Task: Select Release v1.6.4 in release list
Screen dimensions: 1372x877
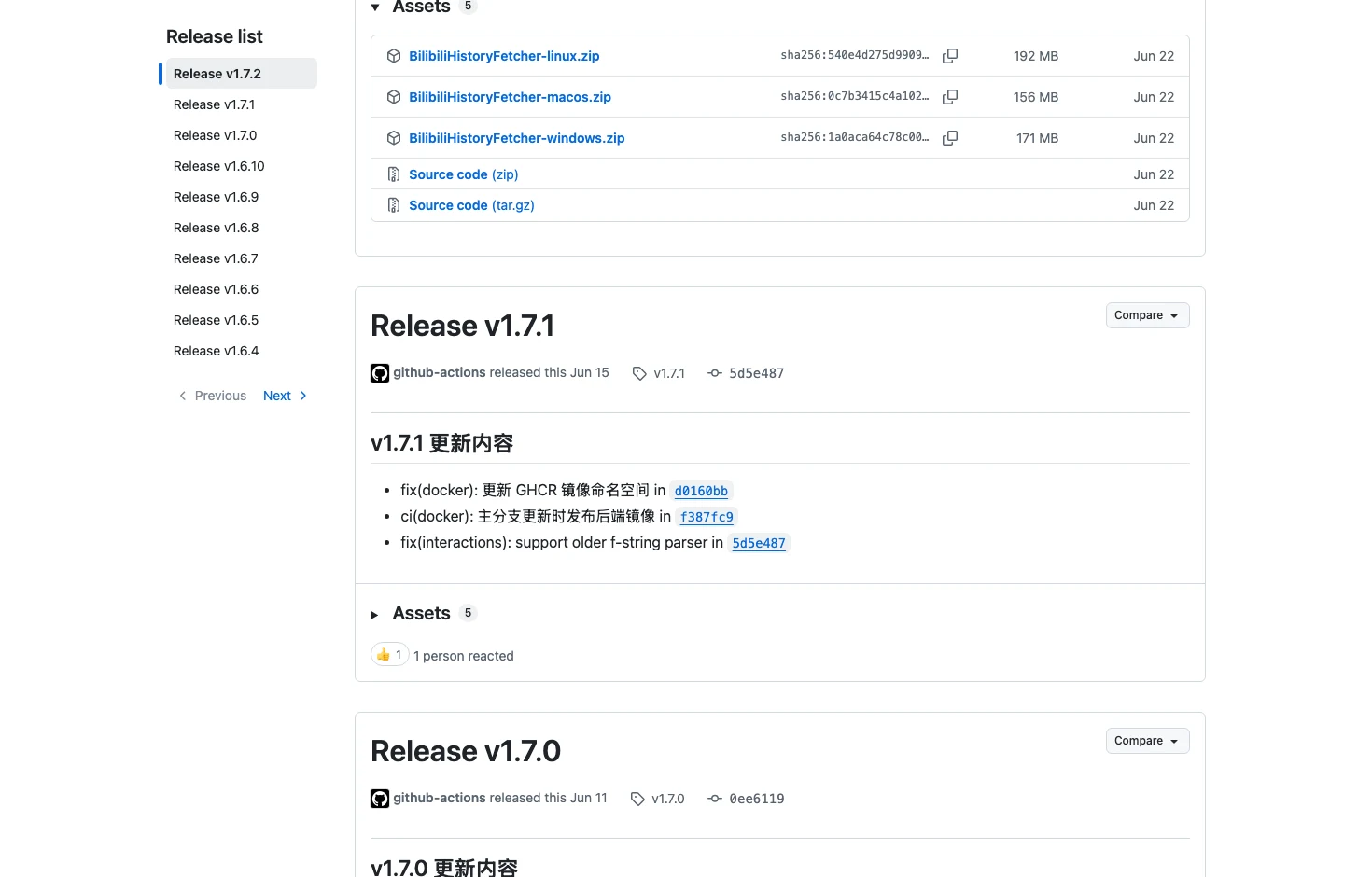Action: point(242,351)
